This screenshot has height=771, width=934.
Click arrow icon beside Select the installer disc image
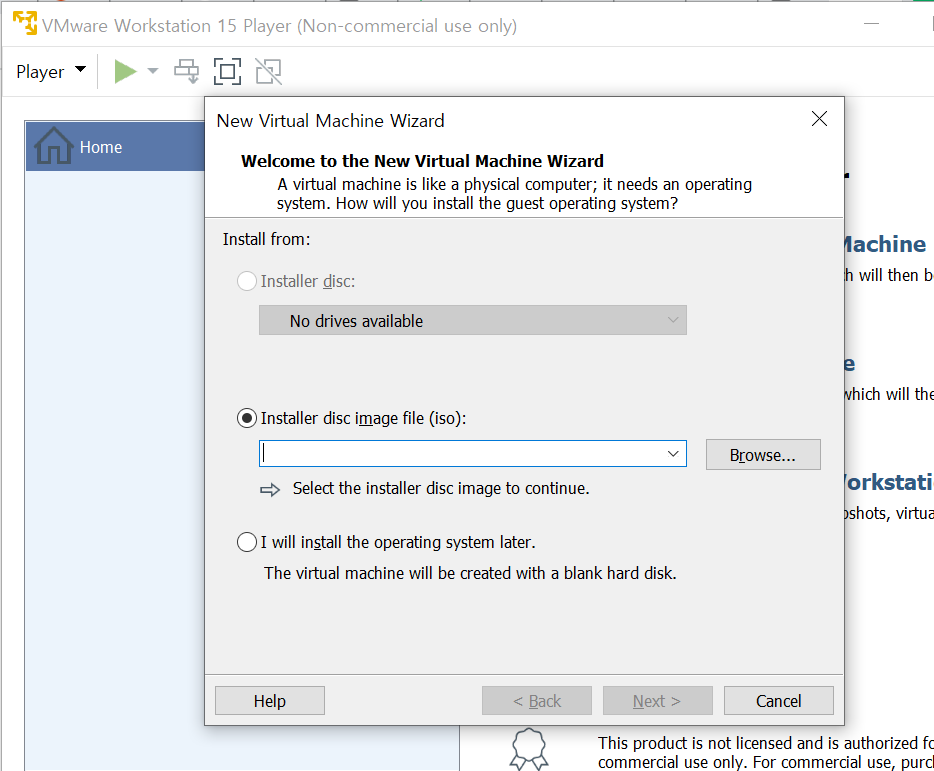tap(270, 490)
